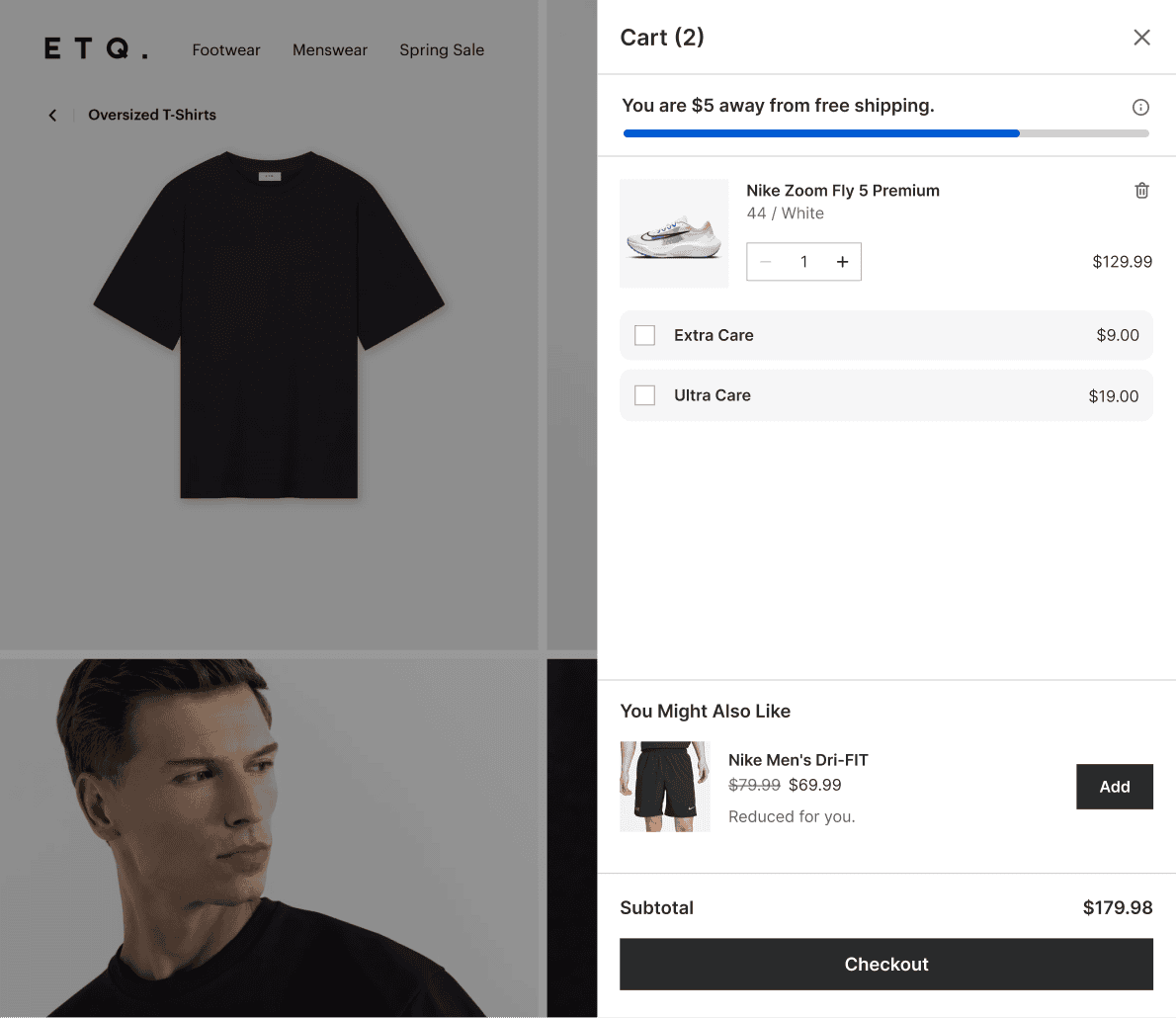Open the Spring Sale page

tap(442, 49)
